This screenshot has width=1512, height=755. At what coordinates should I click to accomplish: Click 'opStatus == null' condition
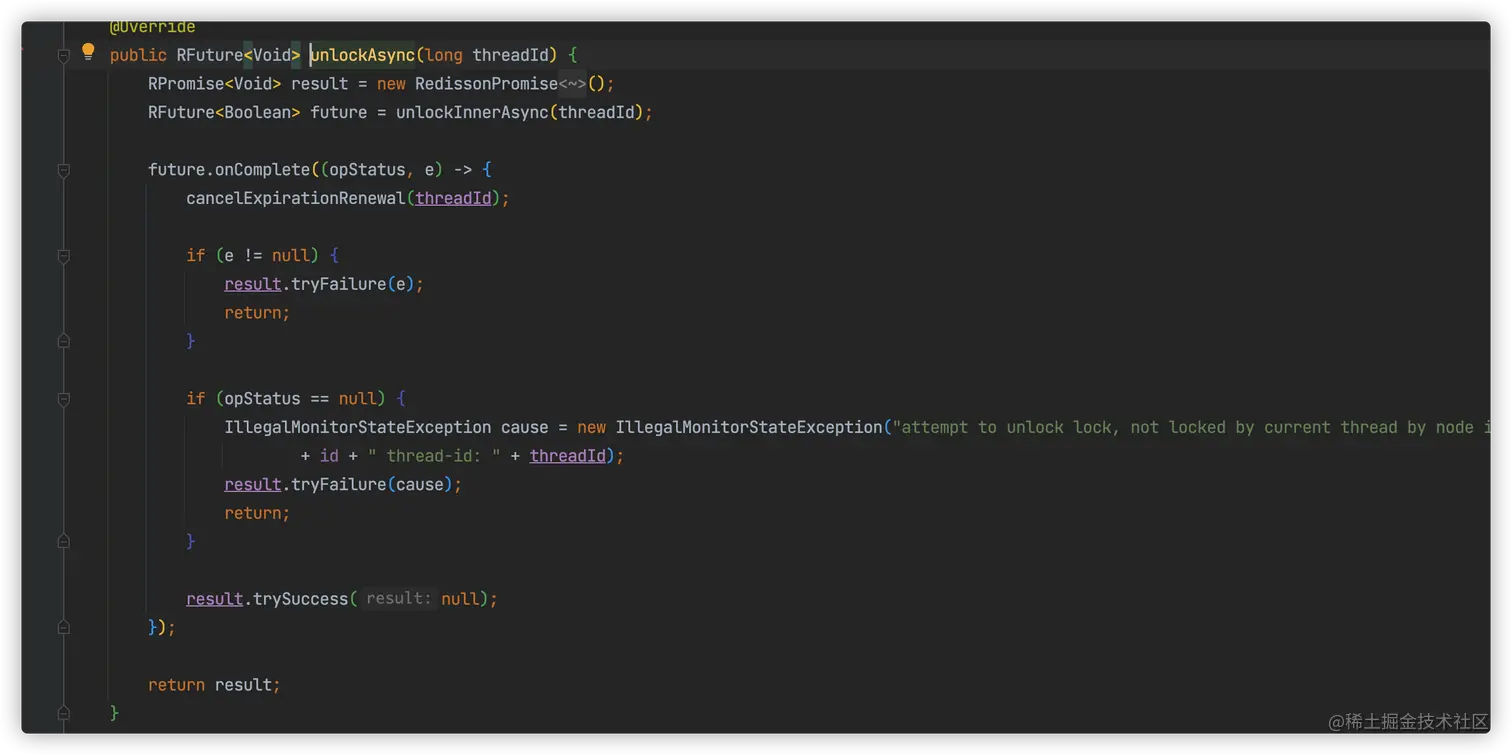[x=300, y=399]
